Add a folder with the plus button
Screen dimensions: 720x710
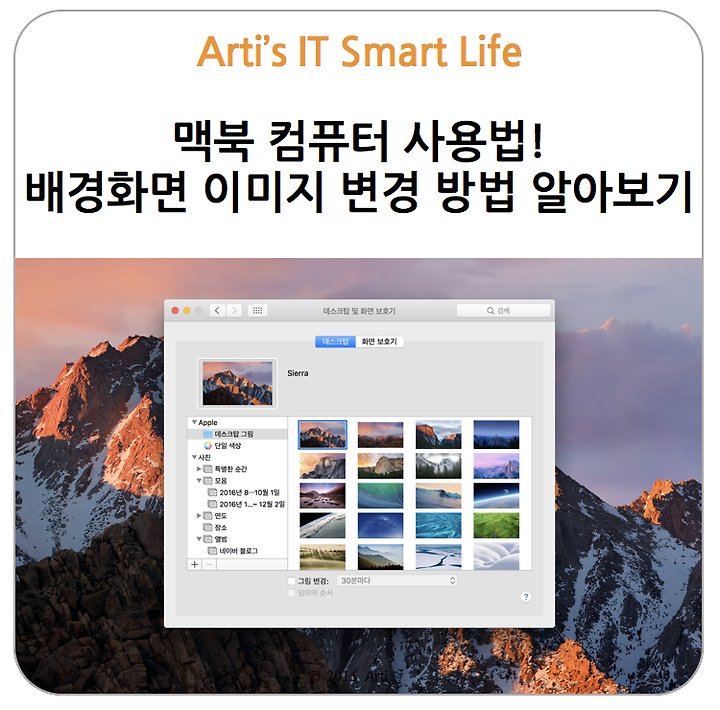195,564
